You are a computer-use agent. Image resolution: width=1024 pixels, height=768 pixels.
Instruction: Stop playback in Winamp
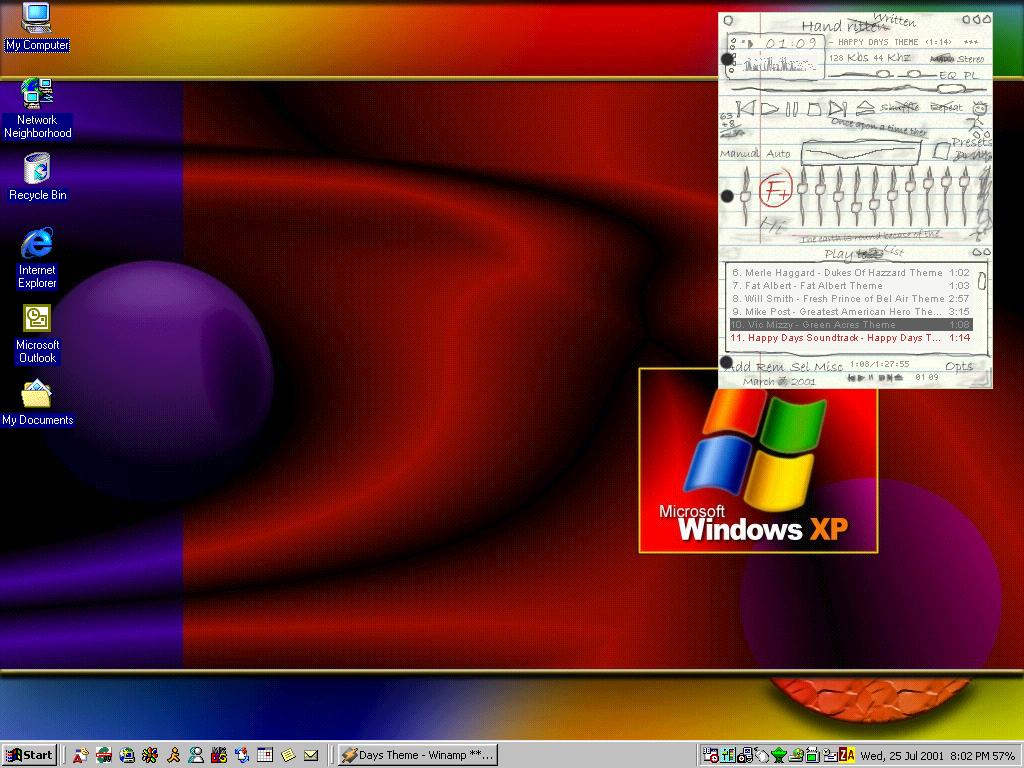814,108
